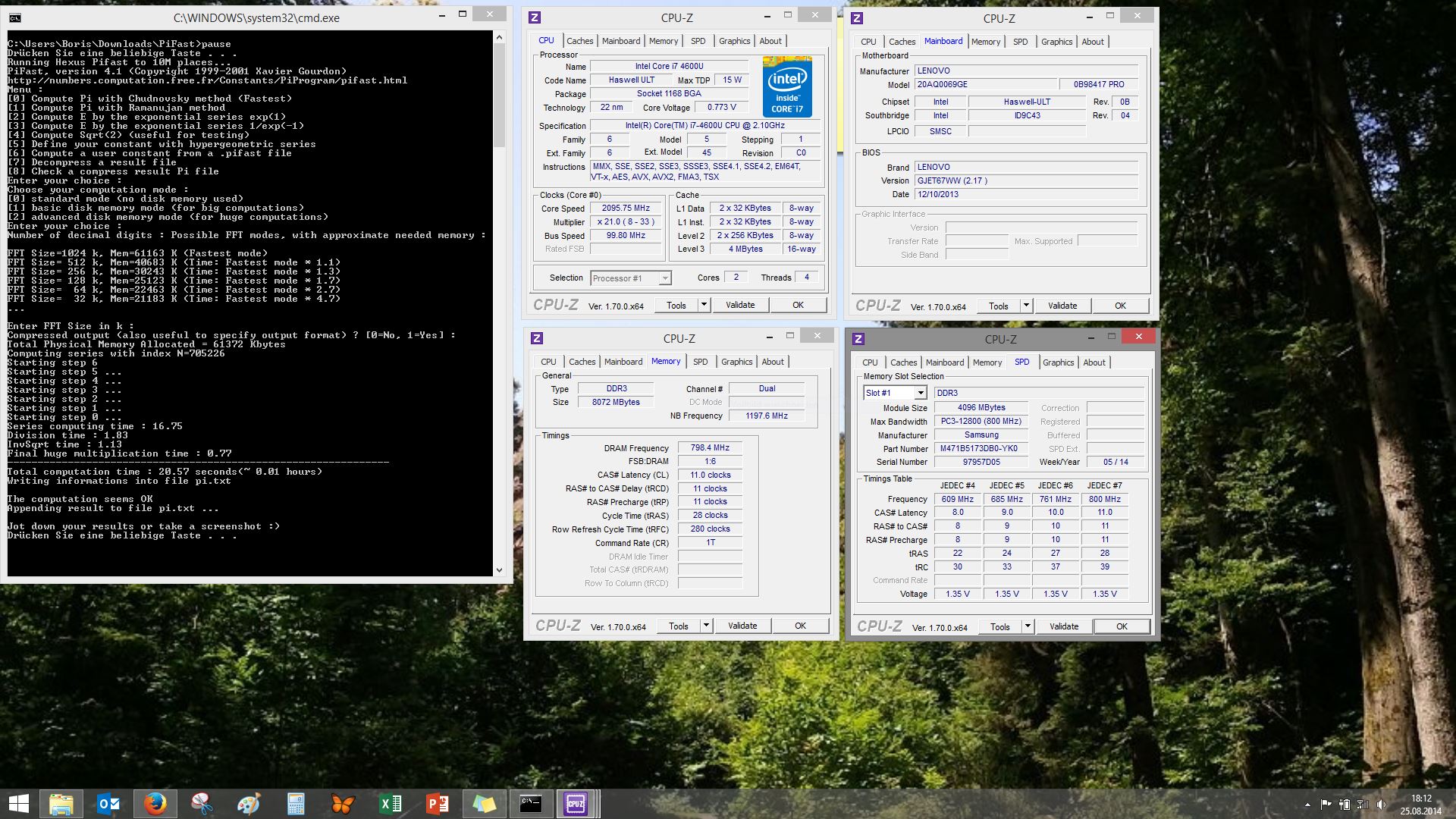Click the Intel inside Core i7 logo
This screenshot has height=819, width=1456.
pyautogui.click(x=787, y=88)
